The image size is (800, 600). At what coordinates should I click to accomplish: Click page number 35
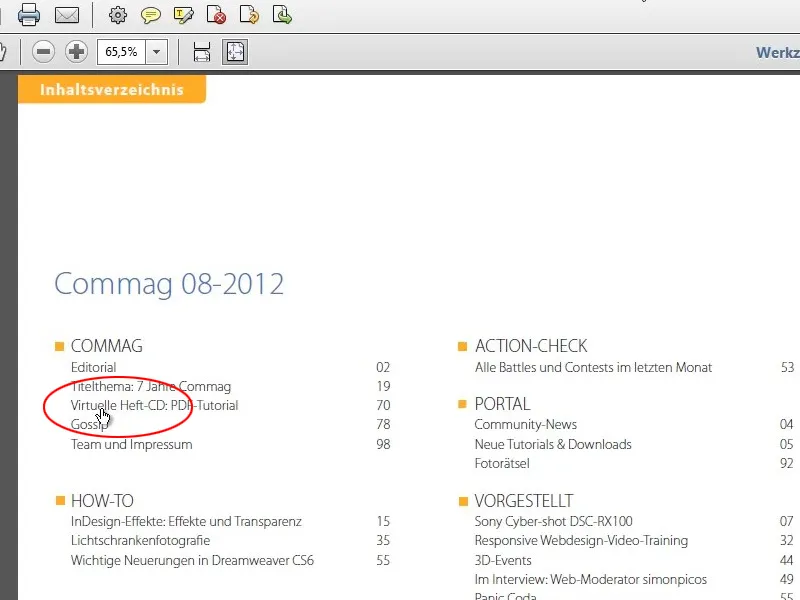383,540
